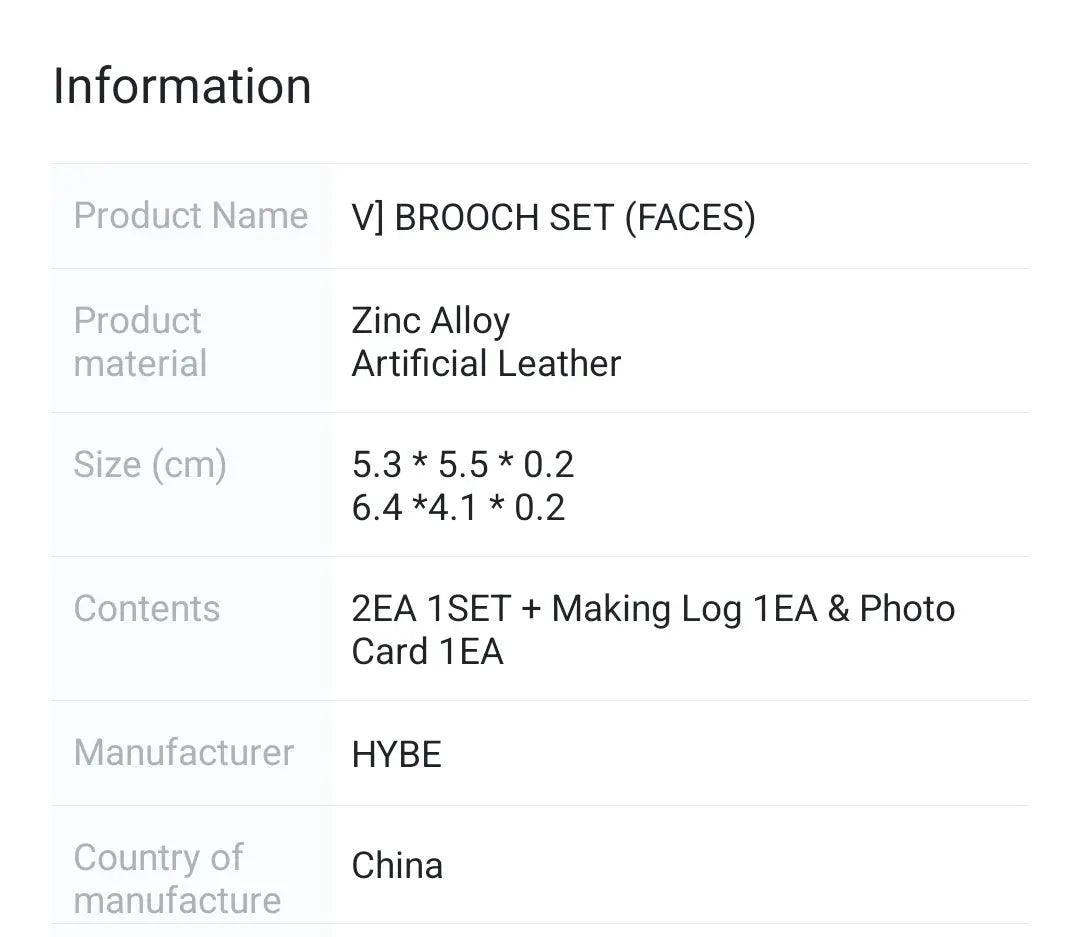Click the Contents label
This screenshot has height=937, width=1080.
(x=146, y=609)
